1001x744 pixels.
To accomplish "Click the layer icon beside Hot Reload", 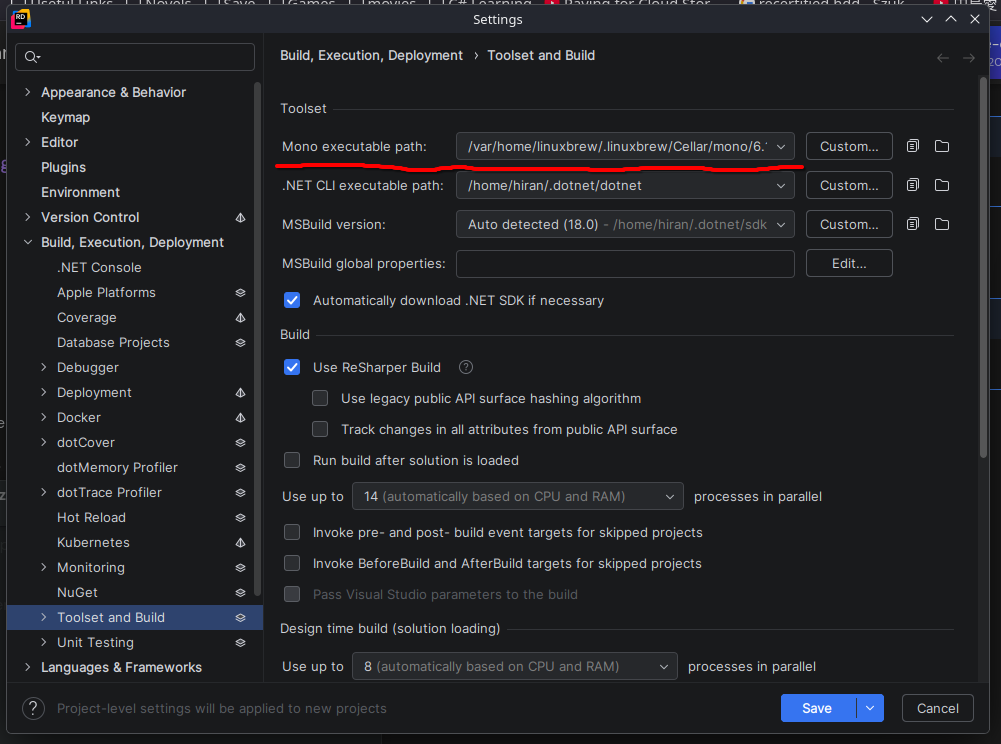I will (240, 517).
